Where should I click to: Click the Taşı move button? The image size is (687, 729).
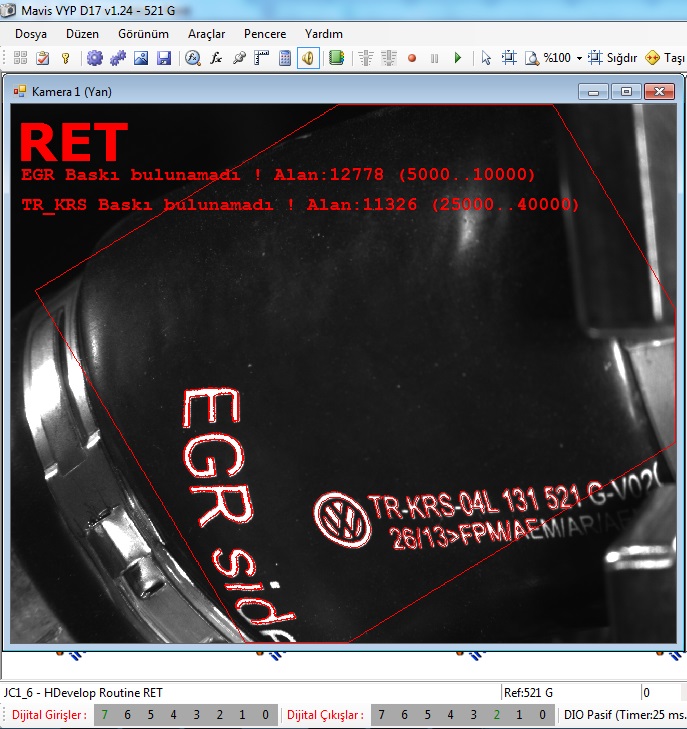click(666, 58)
